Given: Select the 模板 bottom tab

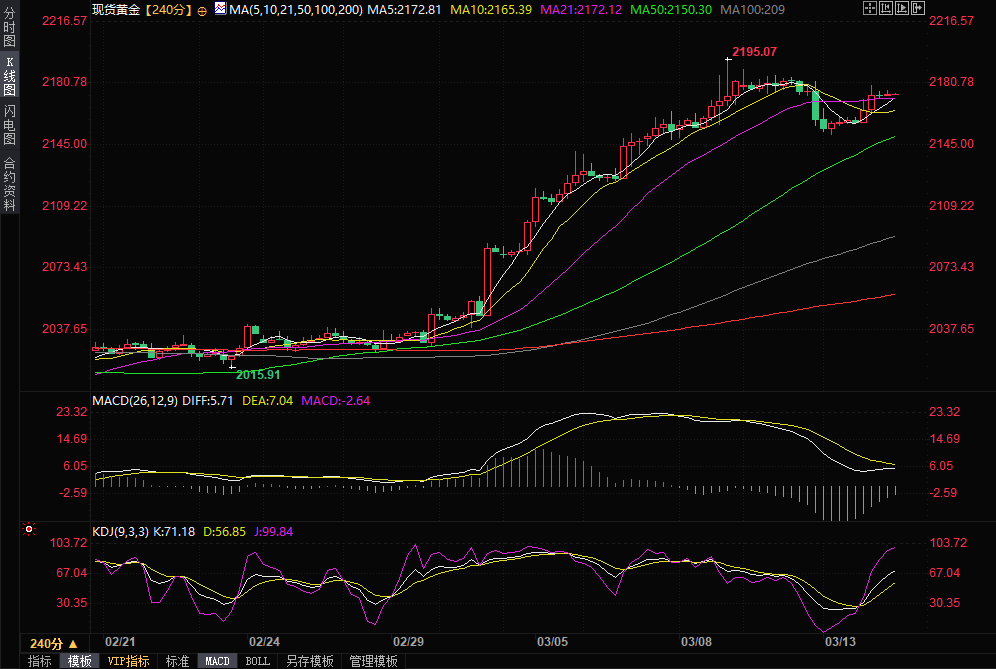Looking at the screenshot, I should [79, 661].
